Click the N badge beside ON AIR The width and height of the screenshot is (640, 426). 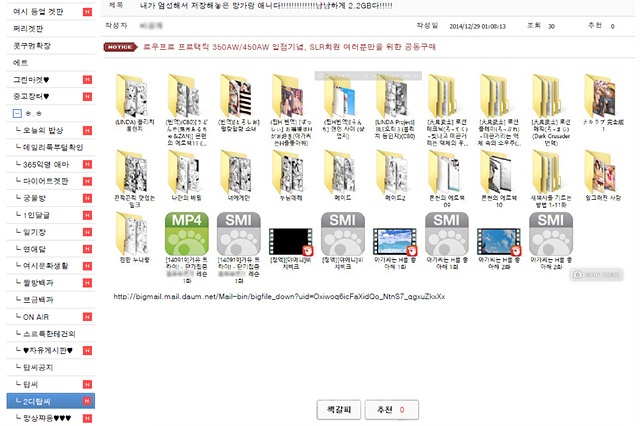[x=87, y=317]
